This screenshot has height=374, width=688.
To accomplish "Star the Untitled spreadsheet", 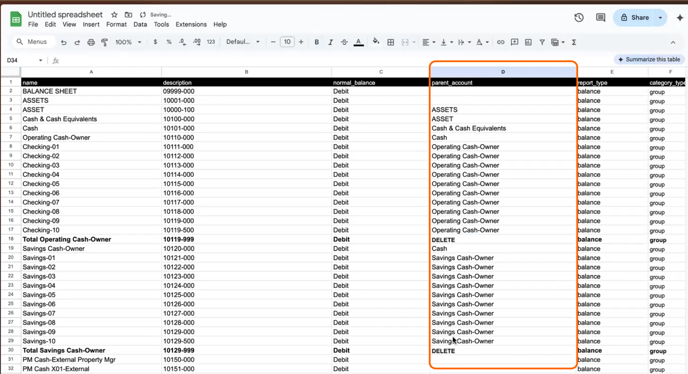I will 114,14.
